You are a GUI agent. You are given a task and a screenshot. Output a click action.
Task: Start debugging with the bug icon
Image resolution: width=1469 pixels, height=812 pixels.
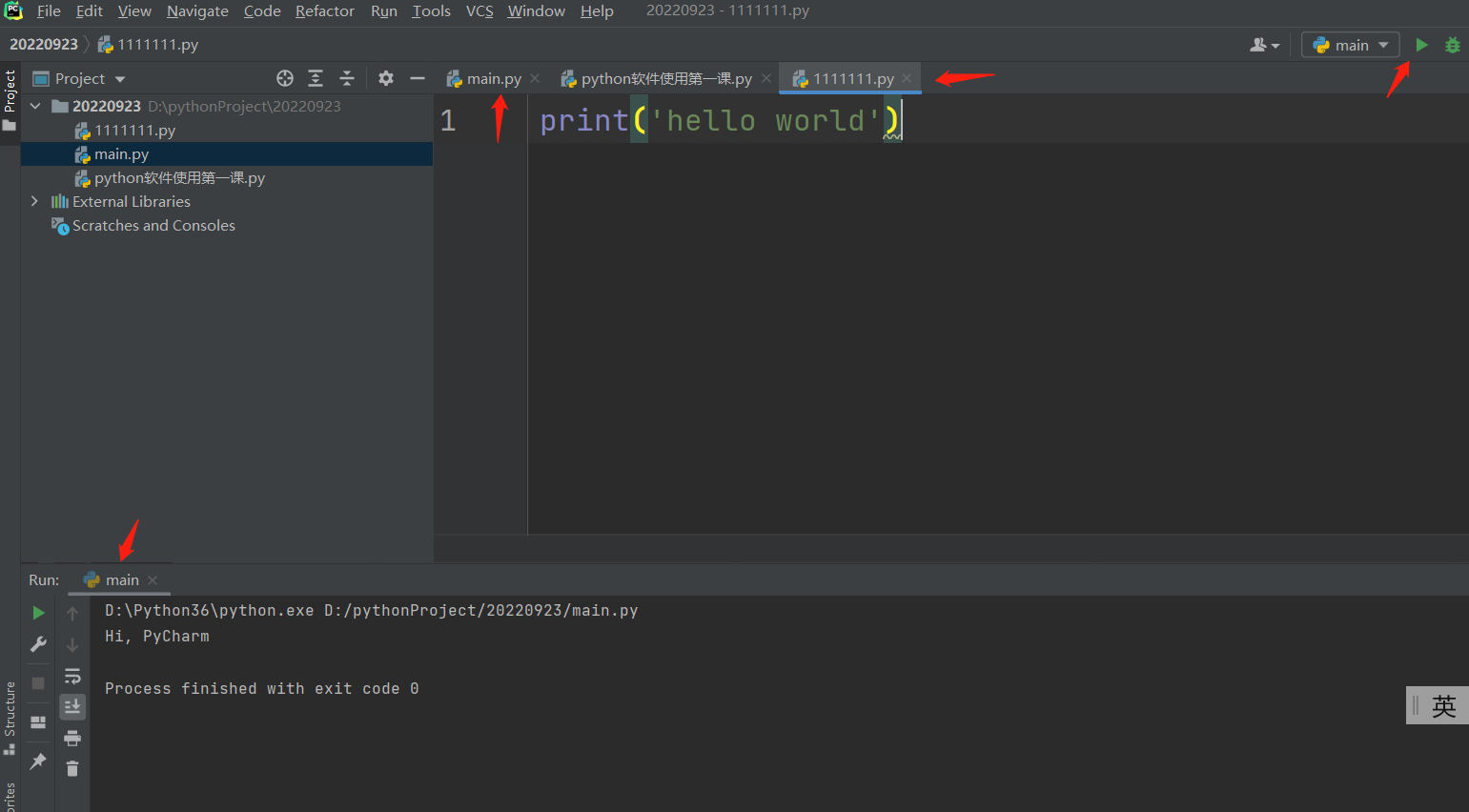click(x=1453, y=45)
